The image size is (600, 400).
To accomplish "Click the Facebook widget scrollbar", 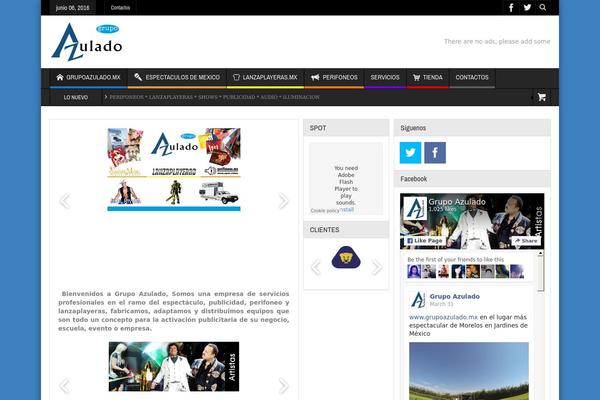I will [x=540, y=272].
